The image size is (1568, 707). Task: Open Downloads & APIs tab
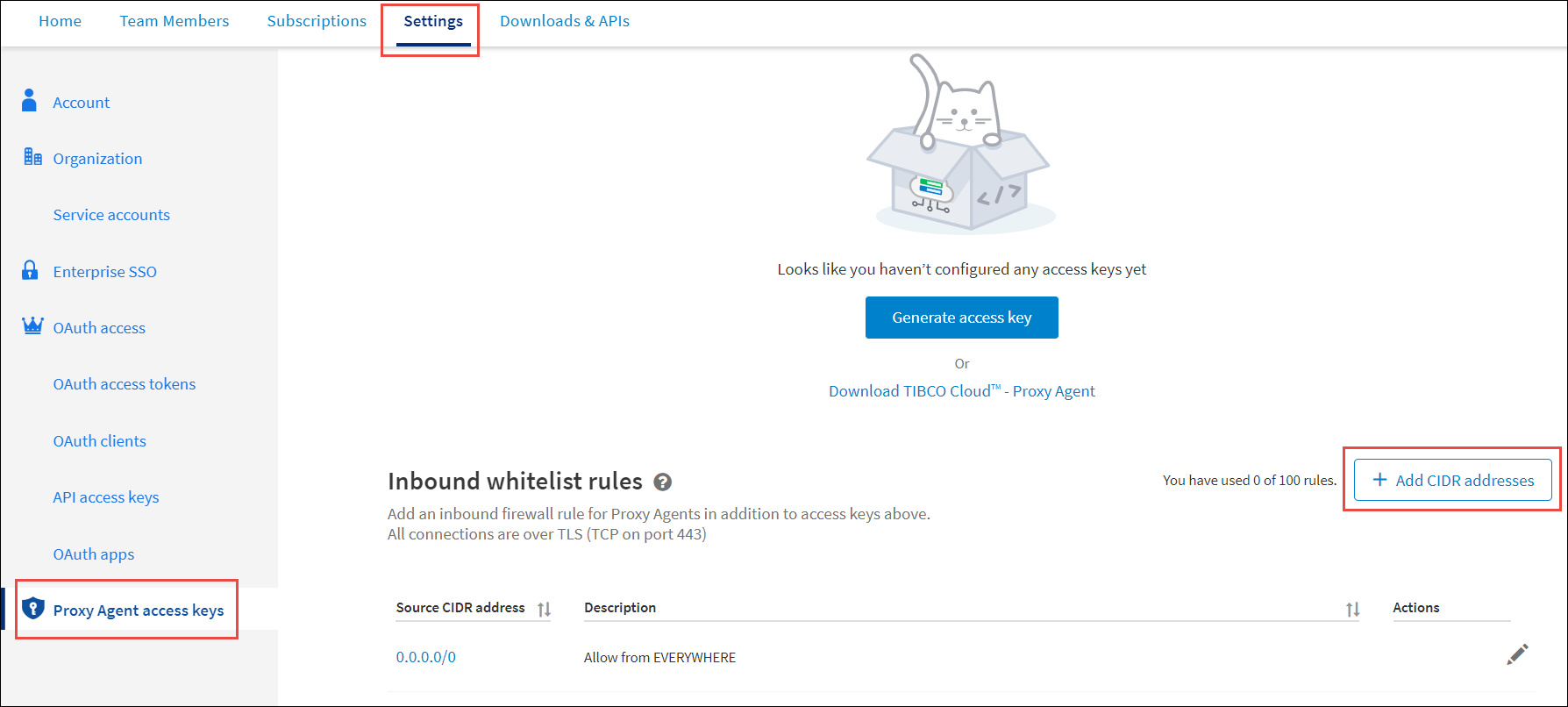(565, 21)
